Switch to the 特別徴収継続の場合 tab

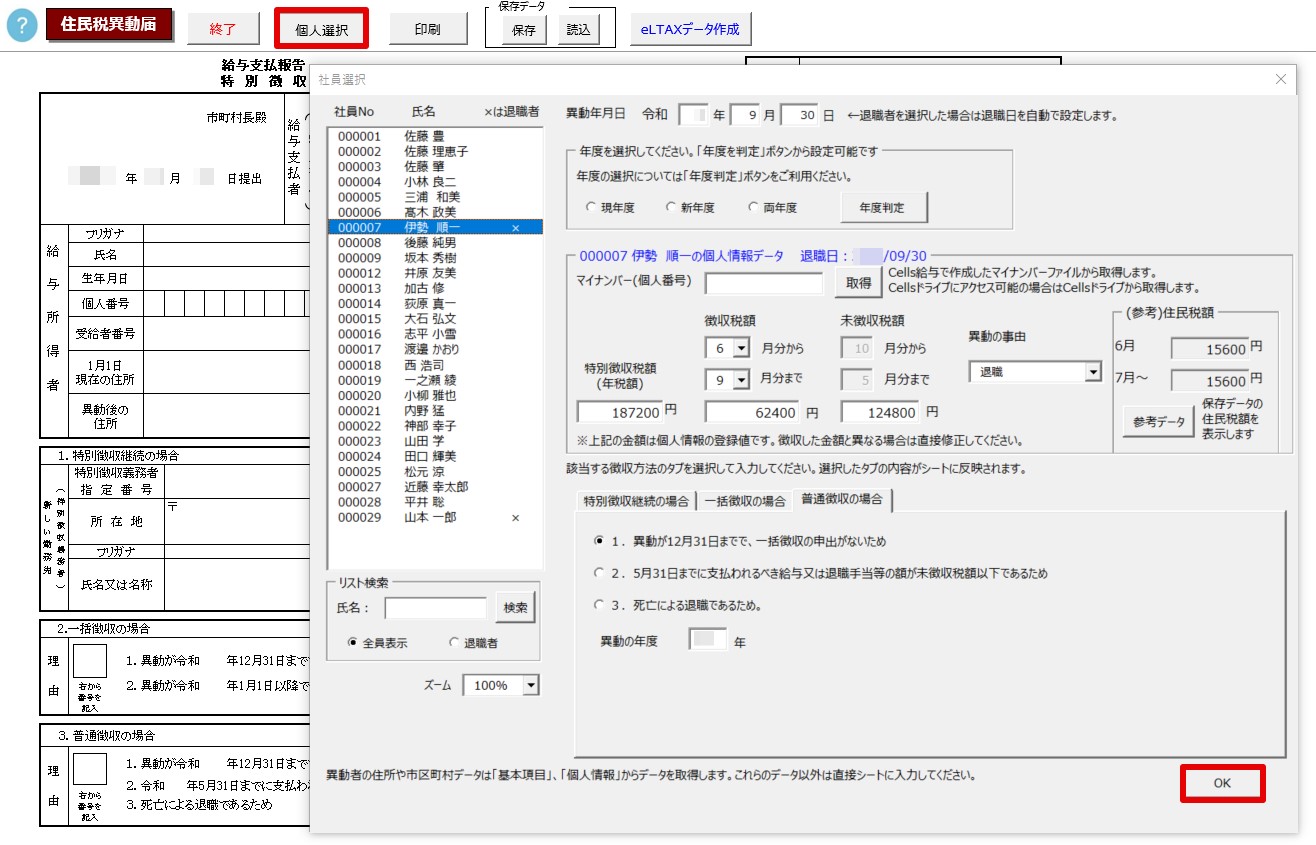coord(636,500)
